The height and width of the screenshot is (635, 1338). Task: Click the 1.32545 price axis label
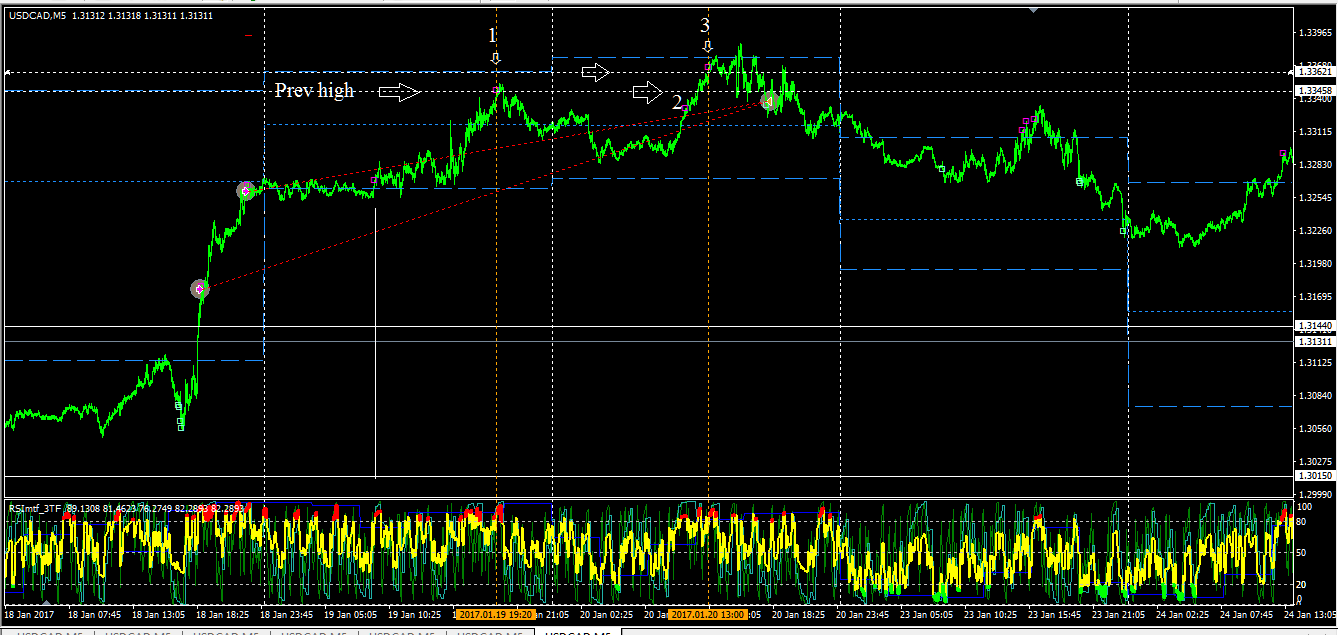point(1313,198)
